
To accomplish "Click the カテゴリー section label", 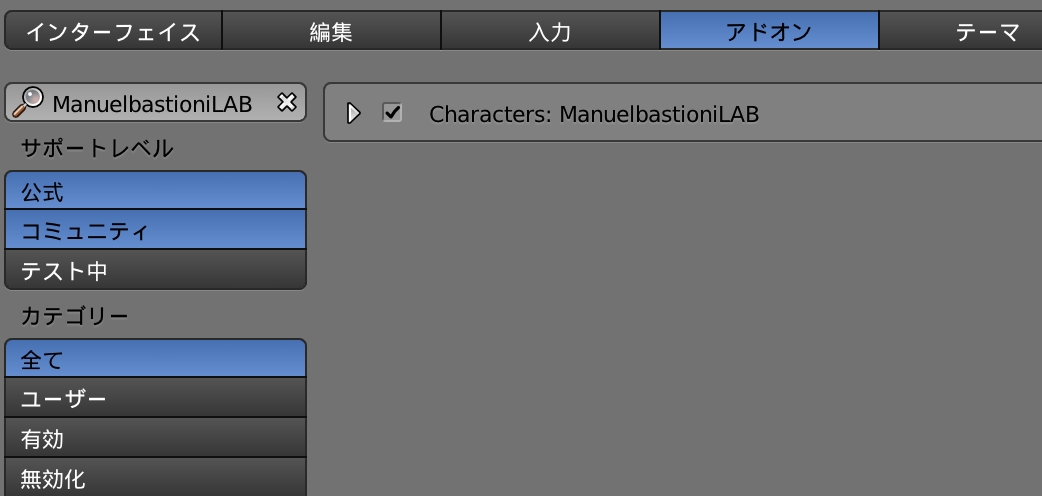I will (x=74, y=316).
